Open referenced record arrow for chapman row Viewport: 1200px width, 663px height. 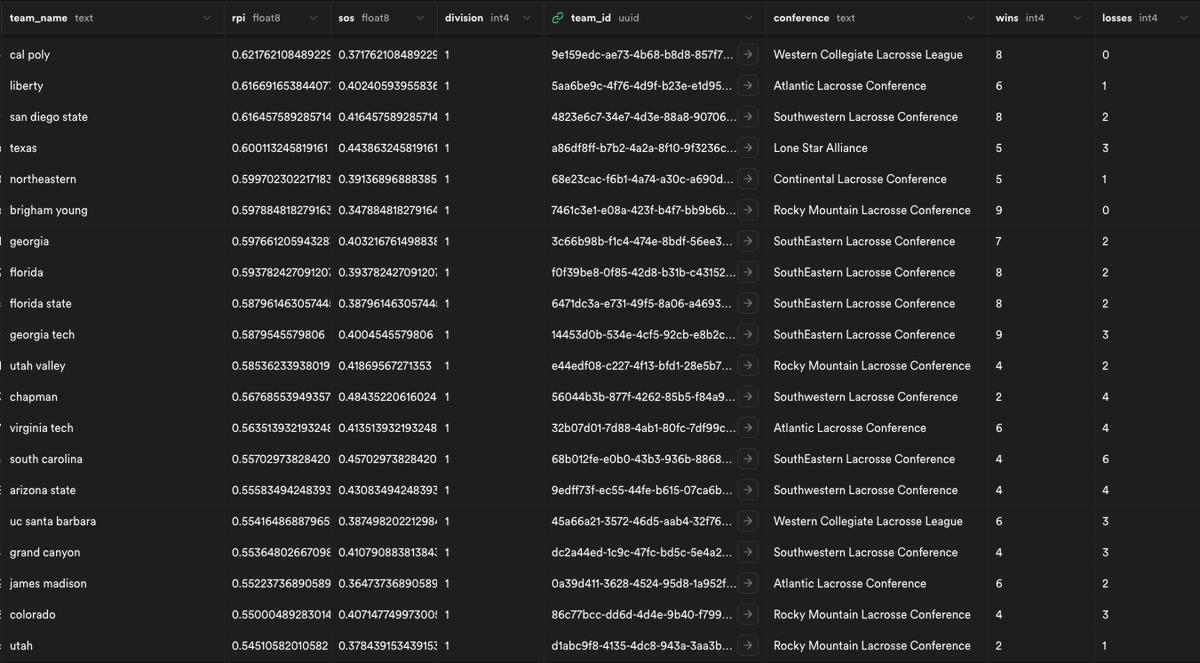pyautogui.click(x=748, y=397)
